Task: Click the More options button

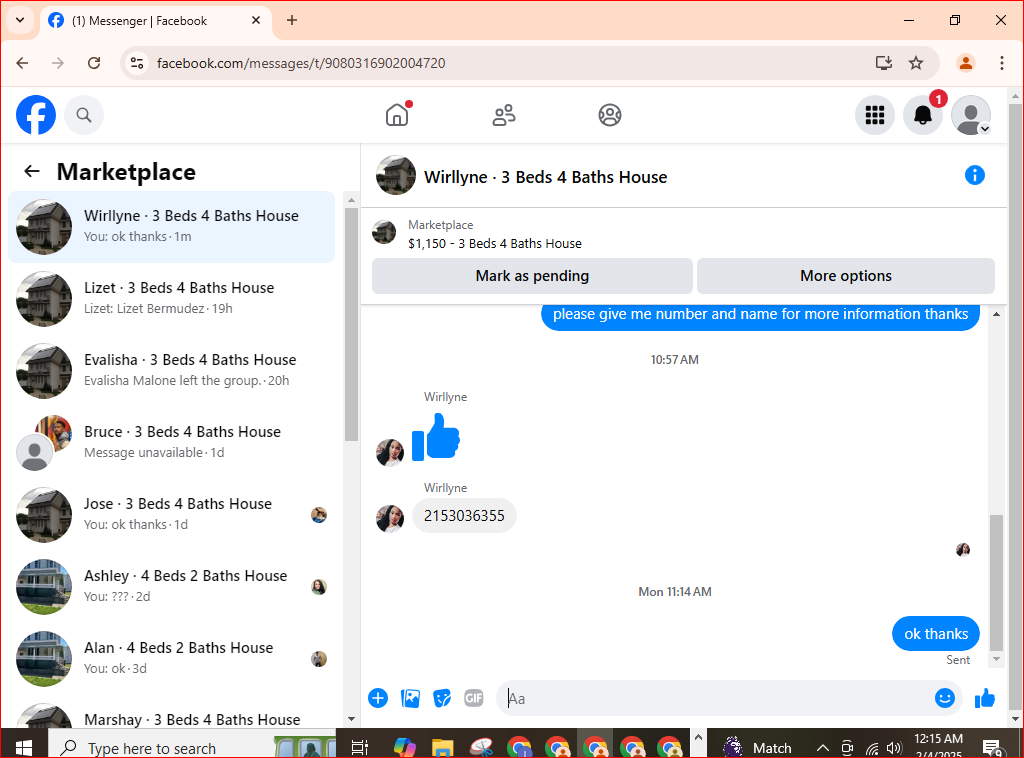Action: tap(846, 276)
